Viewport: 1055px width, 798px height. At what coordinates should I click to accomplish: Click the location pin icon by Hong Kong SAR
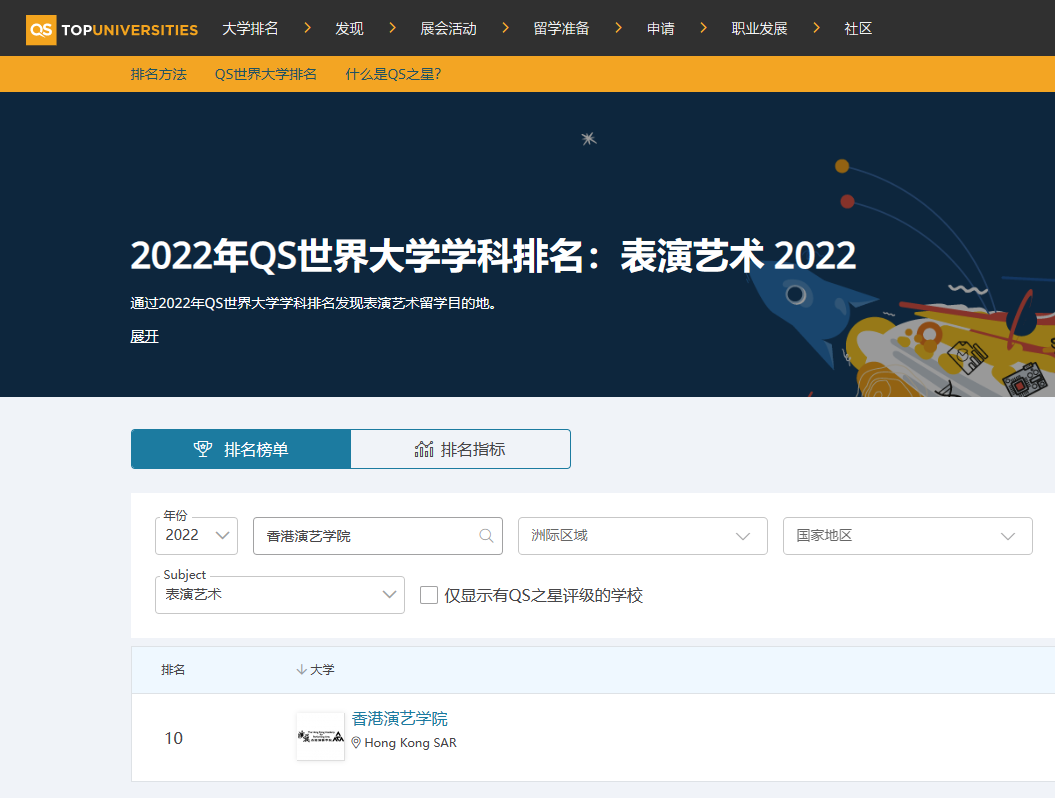(356, 743)
